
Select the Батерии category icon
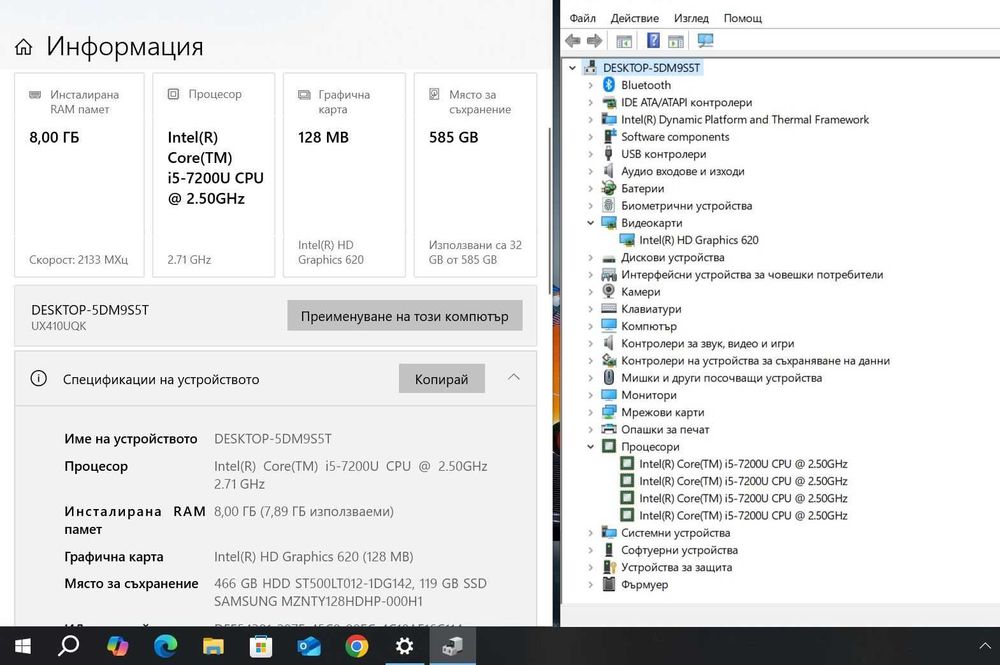tap(609, 188)
